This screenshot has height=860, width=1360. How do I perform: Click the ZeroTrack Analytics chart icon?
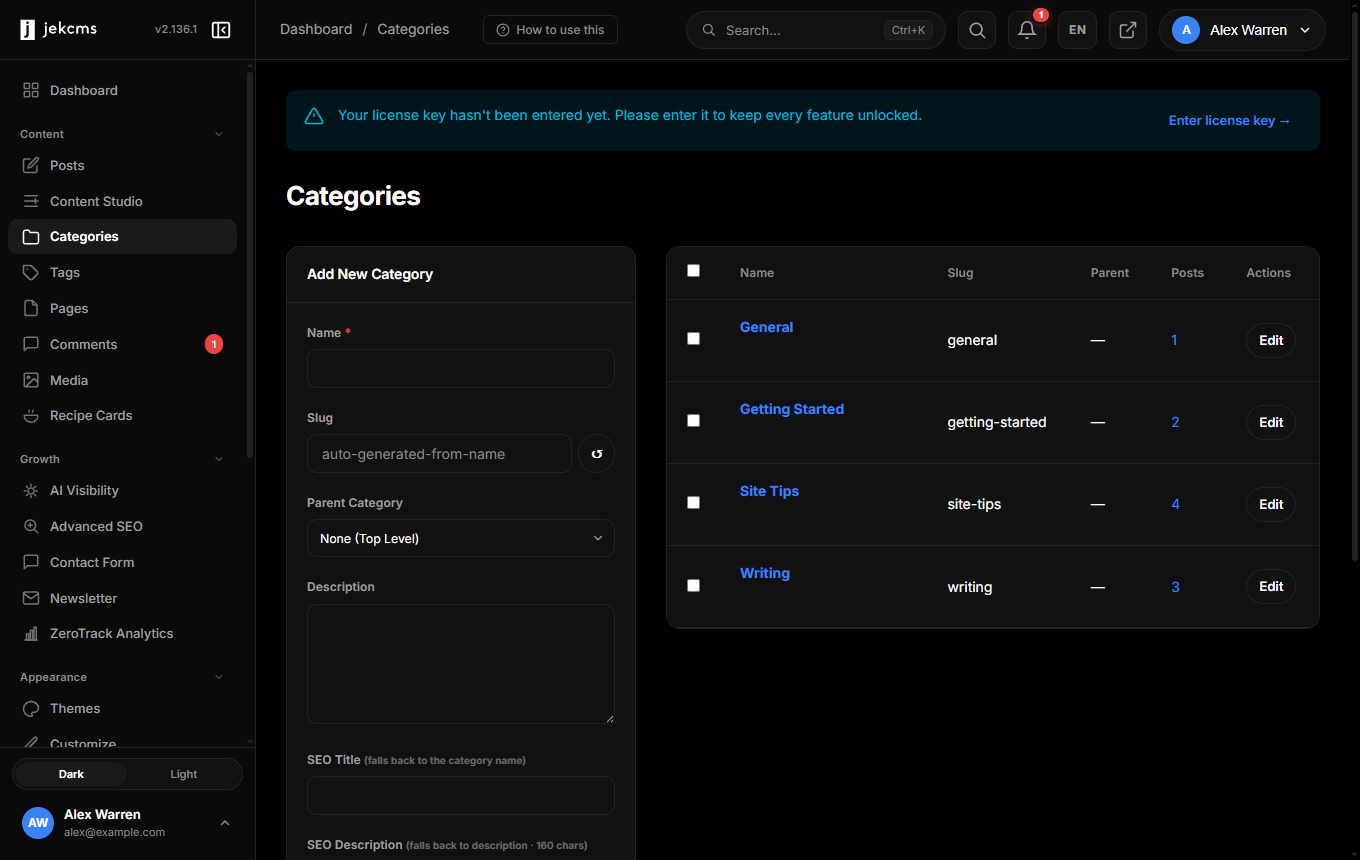[31, 633]
